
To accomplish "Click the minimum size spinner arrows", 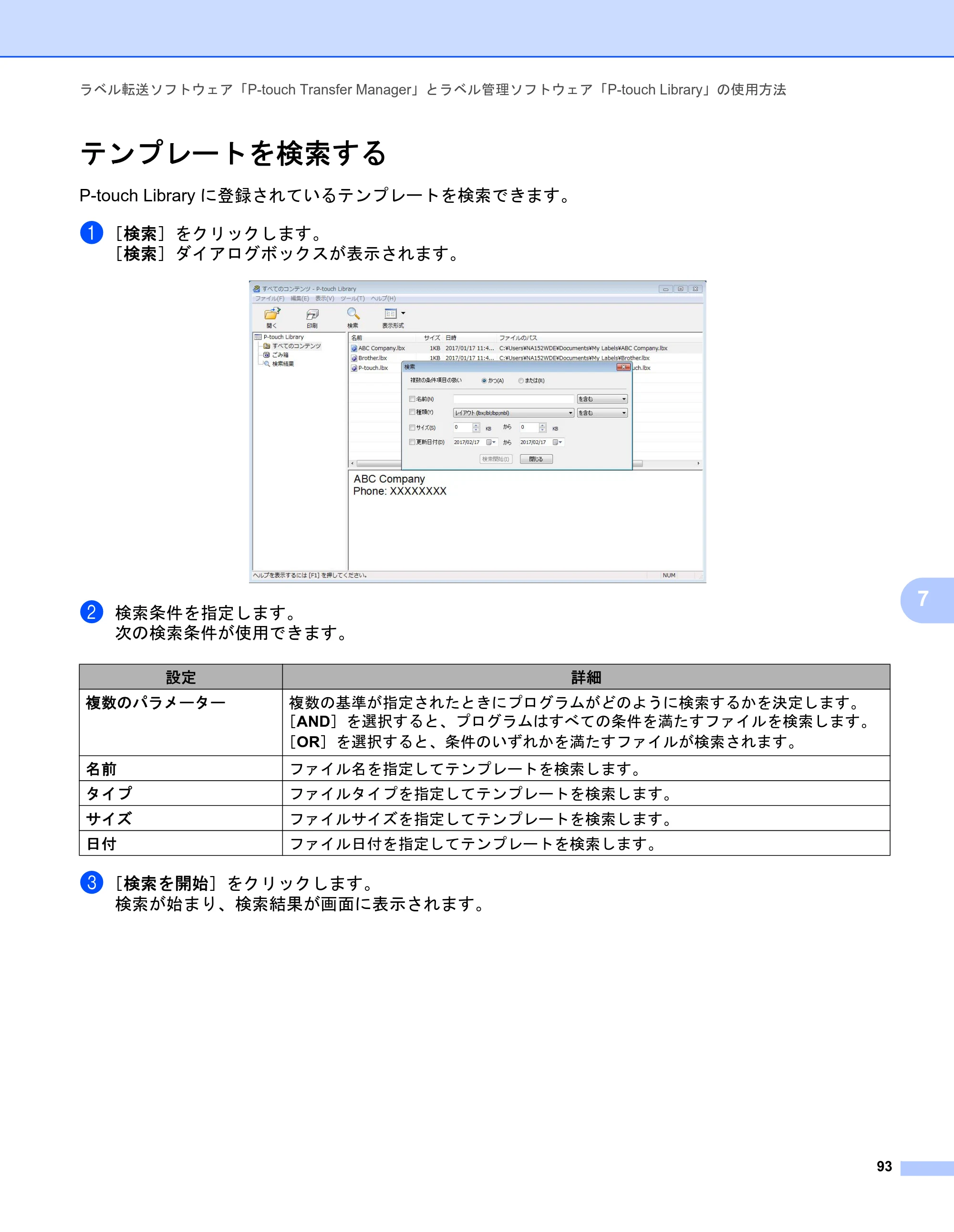I will tap(477, 428).
